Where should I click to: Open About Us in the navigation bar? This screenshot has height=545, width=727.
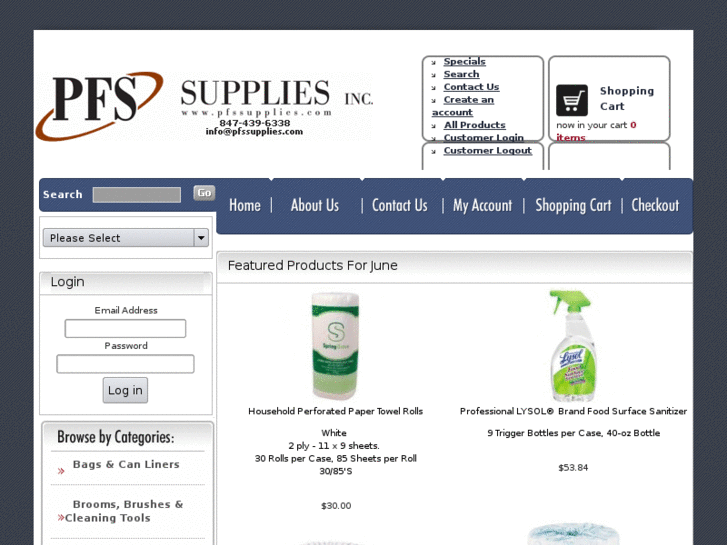coord(315,205)
